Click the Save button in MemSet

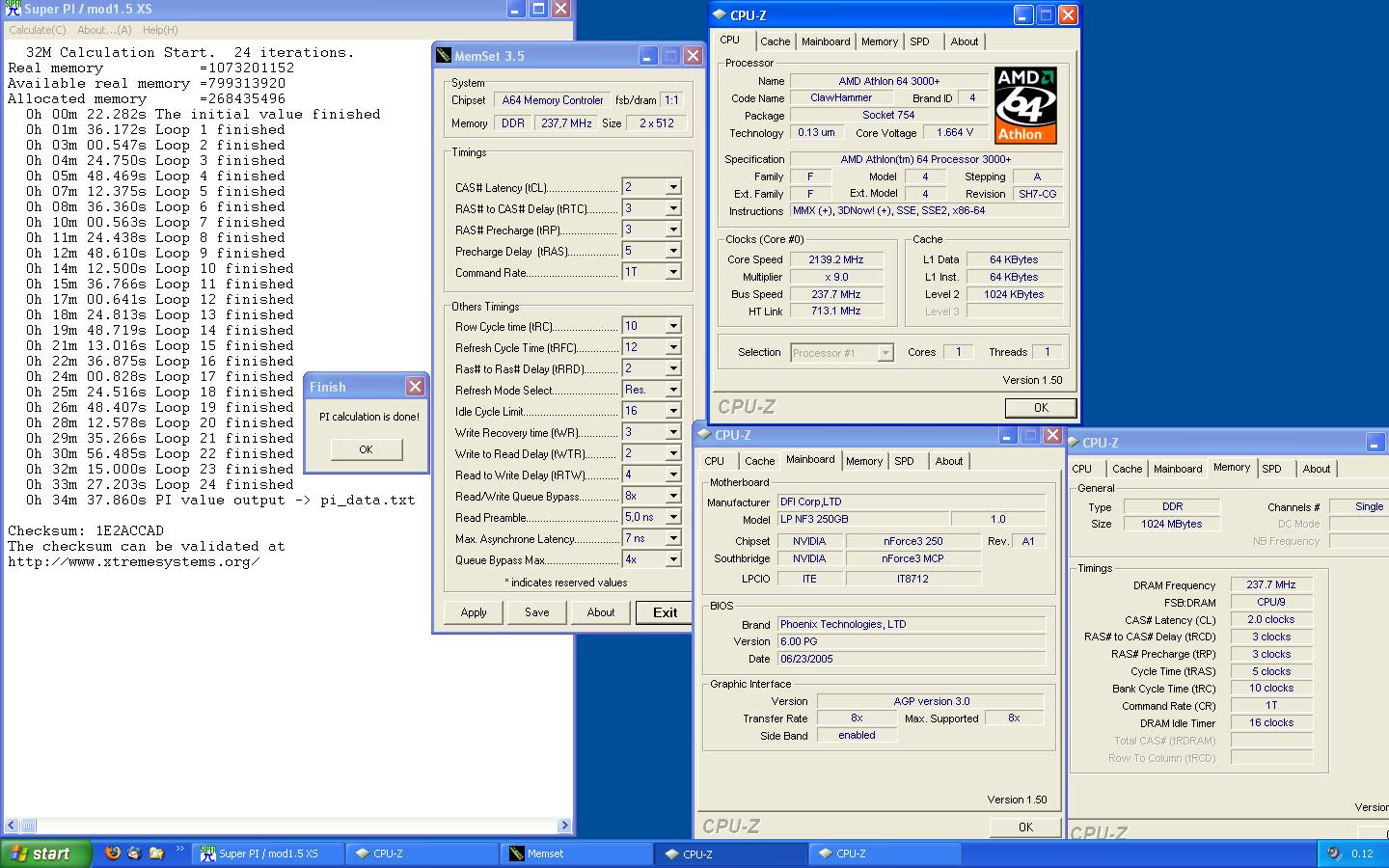[537, 612]
